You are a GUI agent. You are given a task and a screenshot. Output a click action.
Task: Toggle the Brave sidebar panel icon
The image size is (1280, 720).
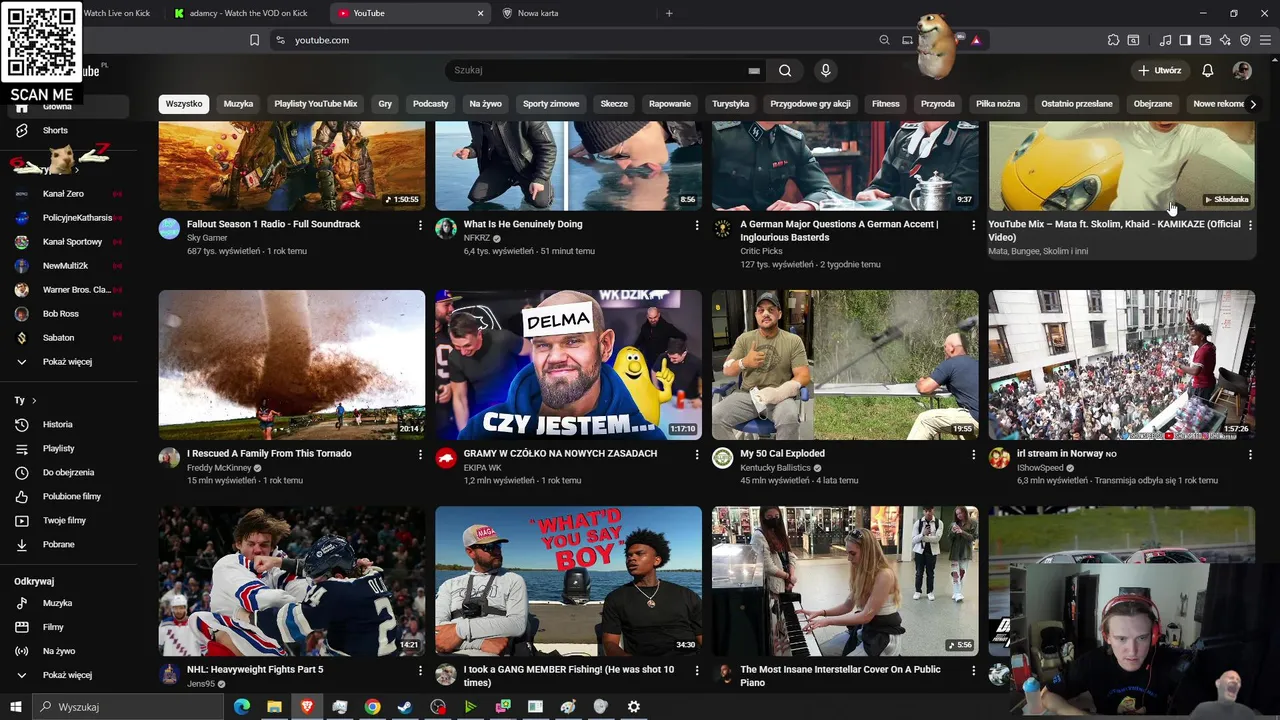[x=1185, y=40]
